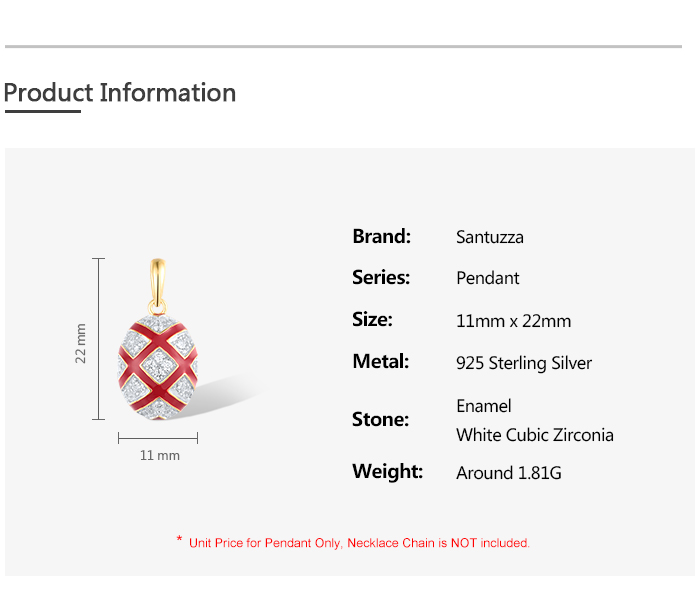
Task: Click the Pendant series value
Action: click(x=488, y=278)
